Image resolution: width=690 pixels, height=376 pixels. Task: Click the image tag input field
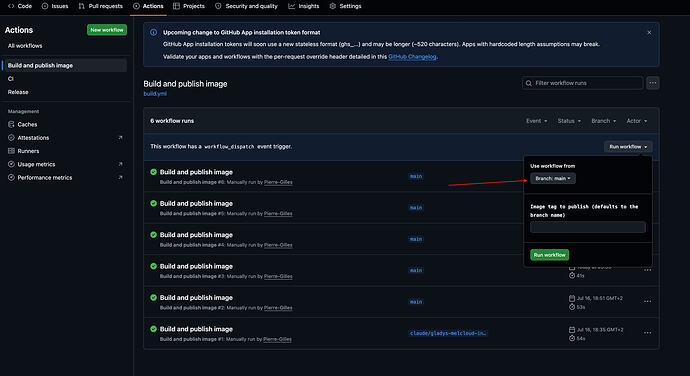[x=588, y=227]
